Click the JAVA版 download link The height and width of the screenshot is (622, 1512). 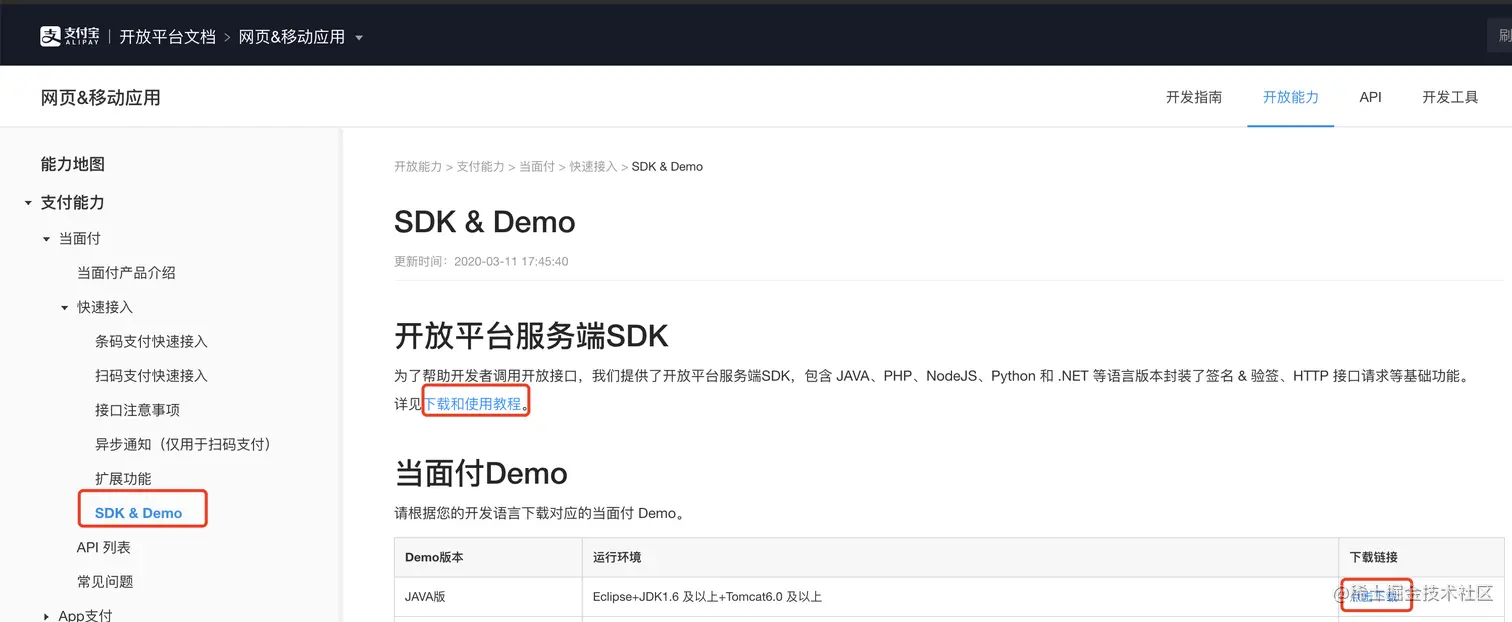click(x=1374, y=596)
